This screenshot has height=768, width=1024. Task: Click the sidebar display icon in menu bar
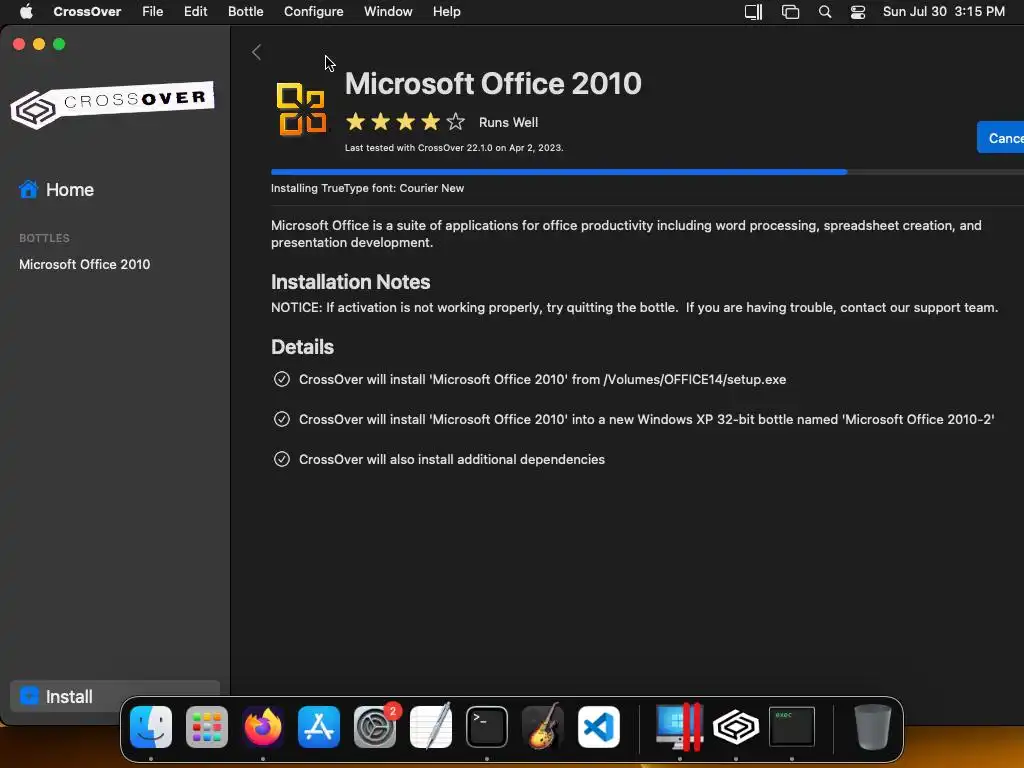(754, 12)
